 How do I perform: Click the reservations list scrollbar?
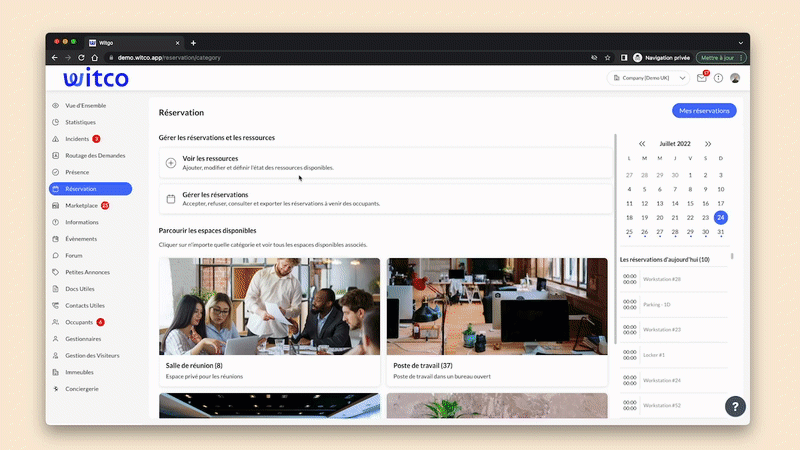(x=732, y=256)
